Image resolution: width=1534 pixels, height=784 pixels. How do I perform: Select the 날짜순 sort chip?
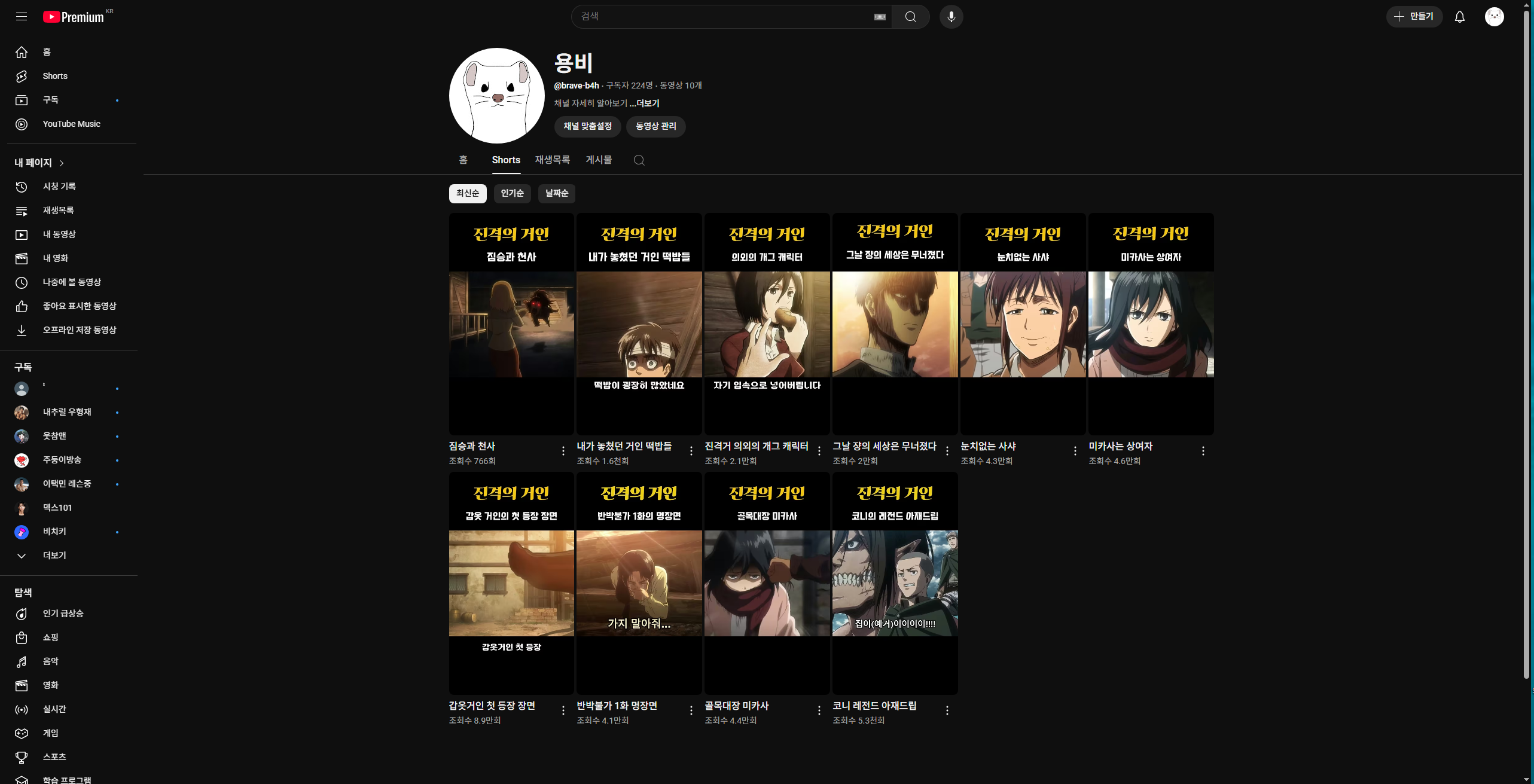(557, 193)
